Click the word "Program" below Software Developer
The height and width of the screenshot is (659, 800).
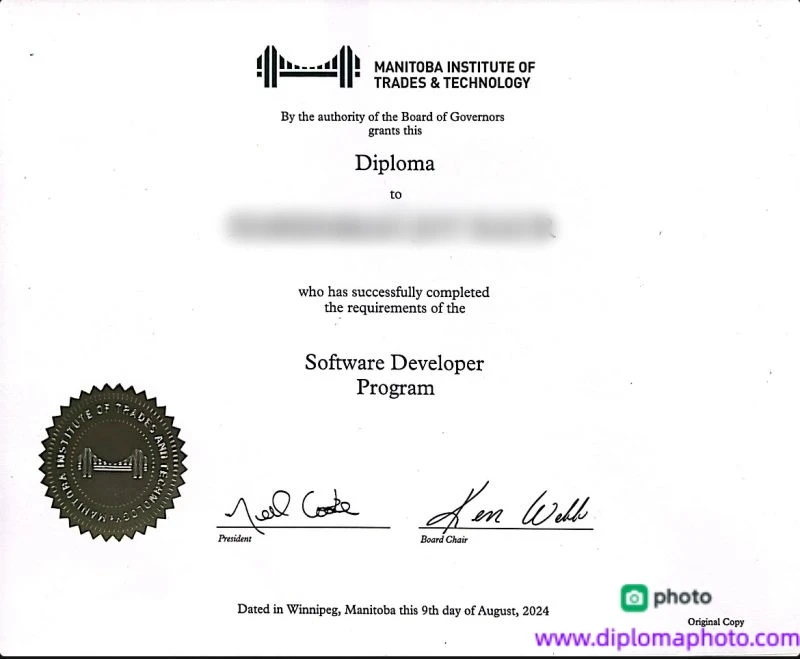[395, 388]
